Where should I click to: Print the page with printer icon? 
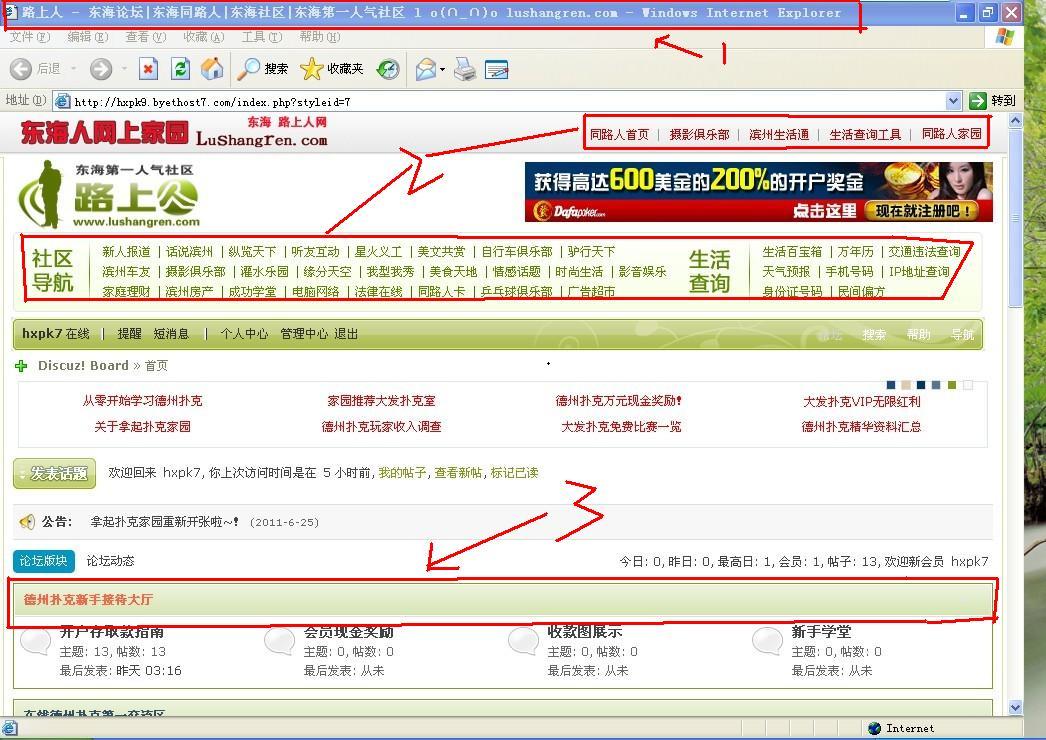465,69
